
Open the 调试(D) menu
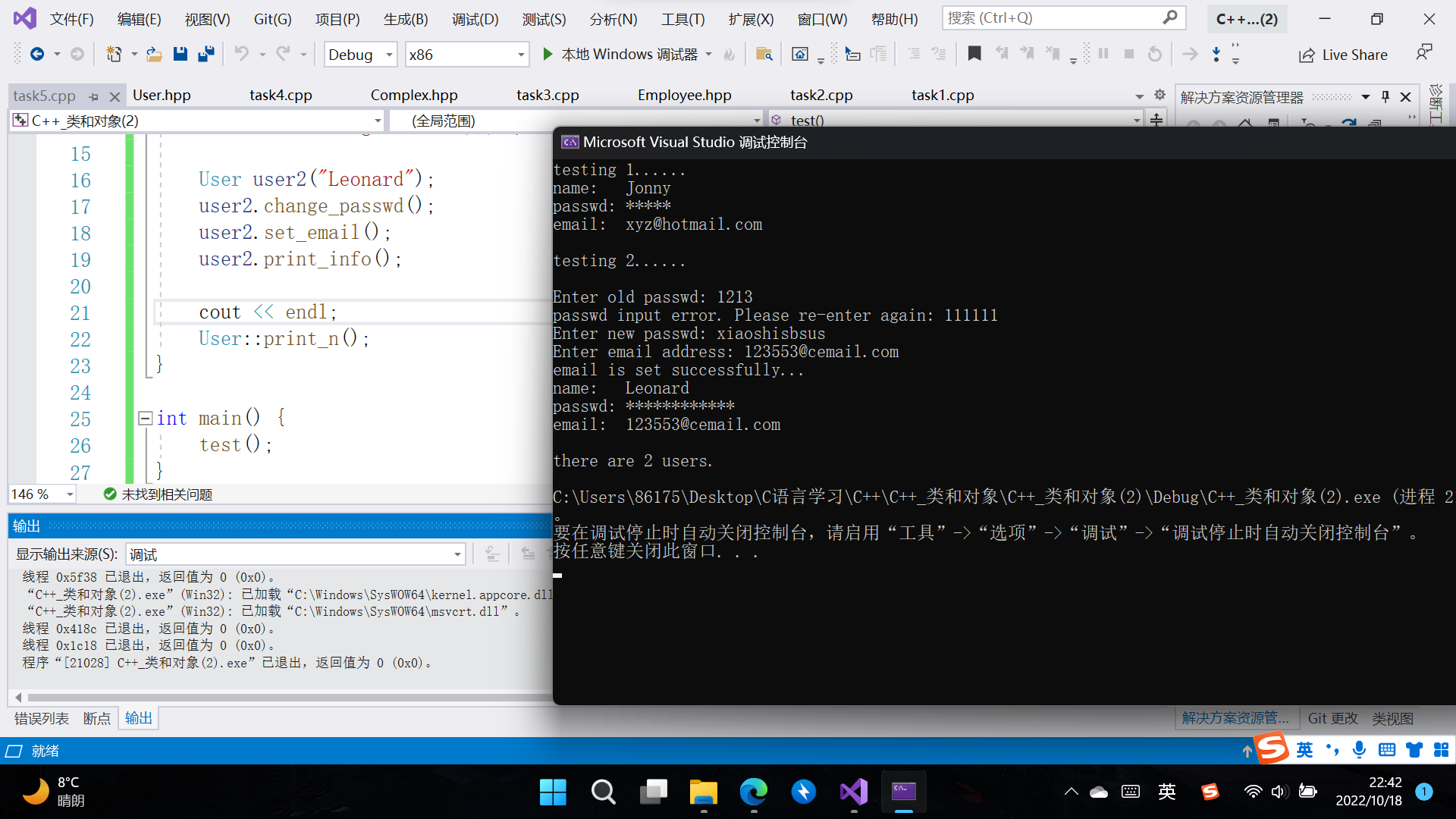[475, 19]
